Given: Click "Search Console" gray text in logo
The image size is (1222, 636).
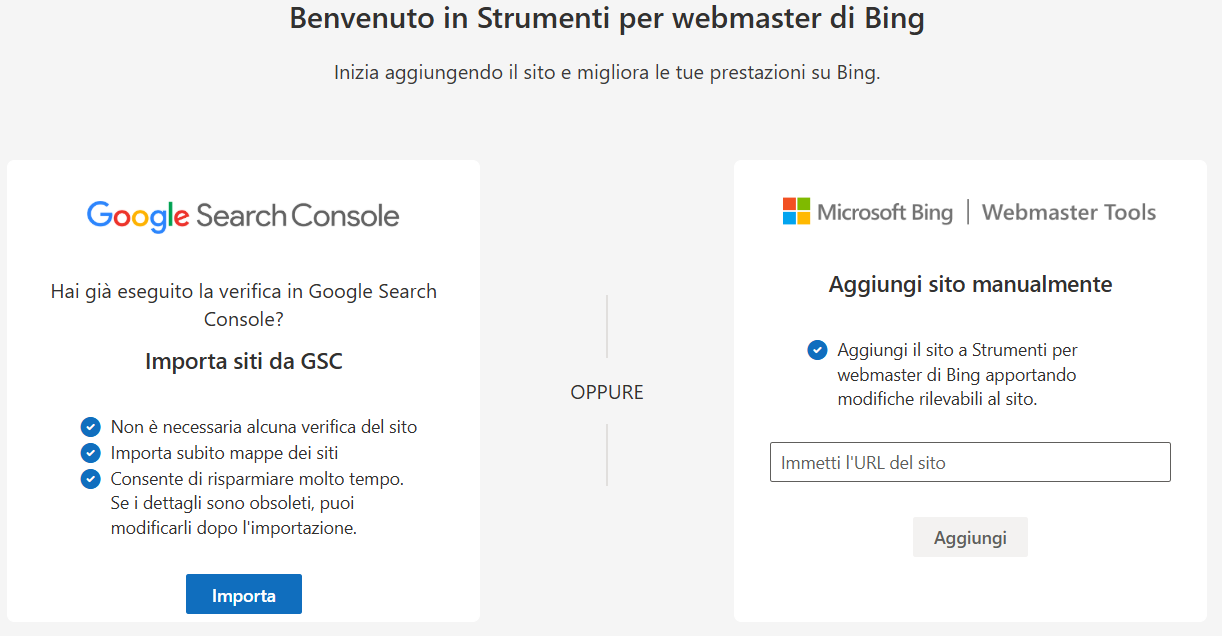Looking at the screenshot, I should pos(297,216).
